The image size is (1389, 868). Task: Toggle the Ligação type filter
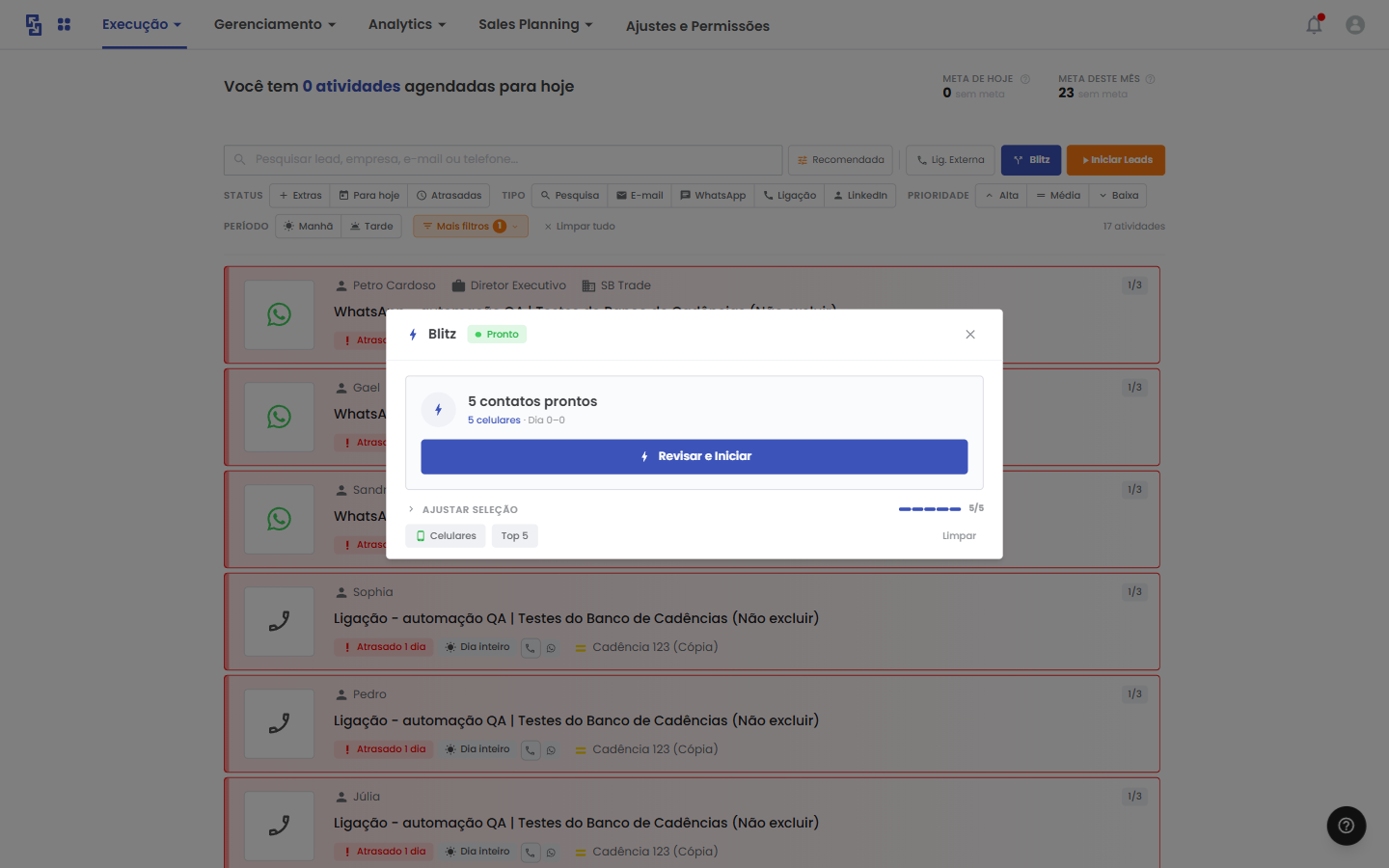click(789, 196)
